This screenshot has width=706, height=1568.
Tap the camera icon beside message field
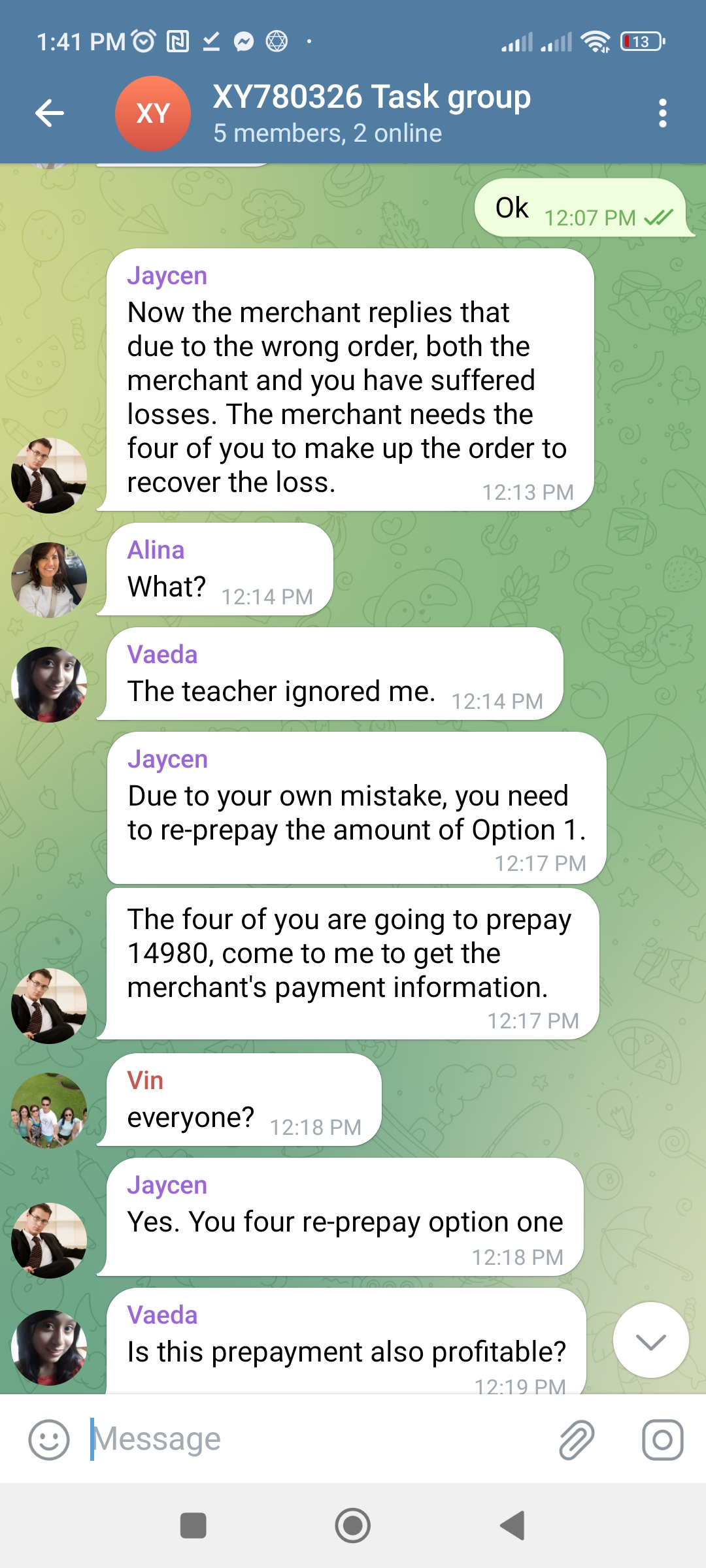click(x=662, y=1439)
